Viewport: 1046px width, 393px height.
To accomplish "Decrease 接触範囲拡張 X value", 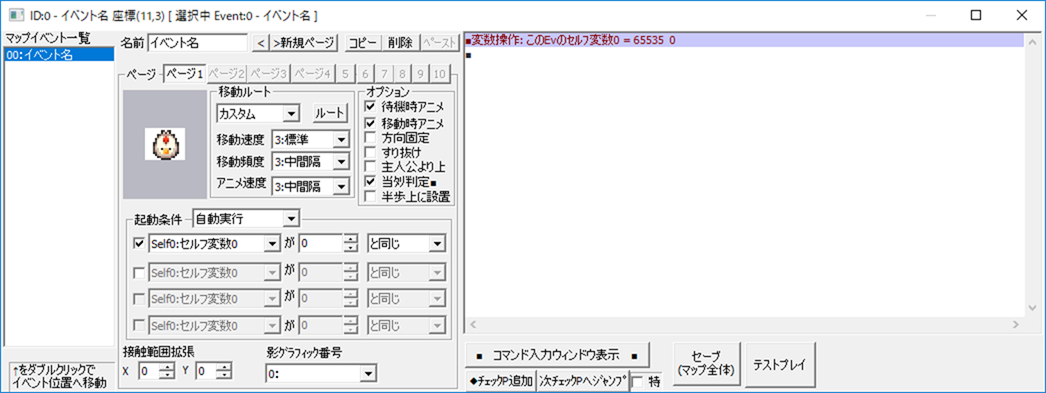I will tap(167, 374).
